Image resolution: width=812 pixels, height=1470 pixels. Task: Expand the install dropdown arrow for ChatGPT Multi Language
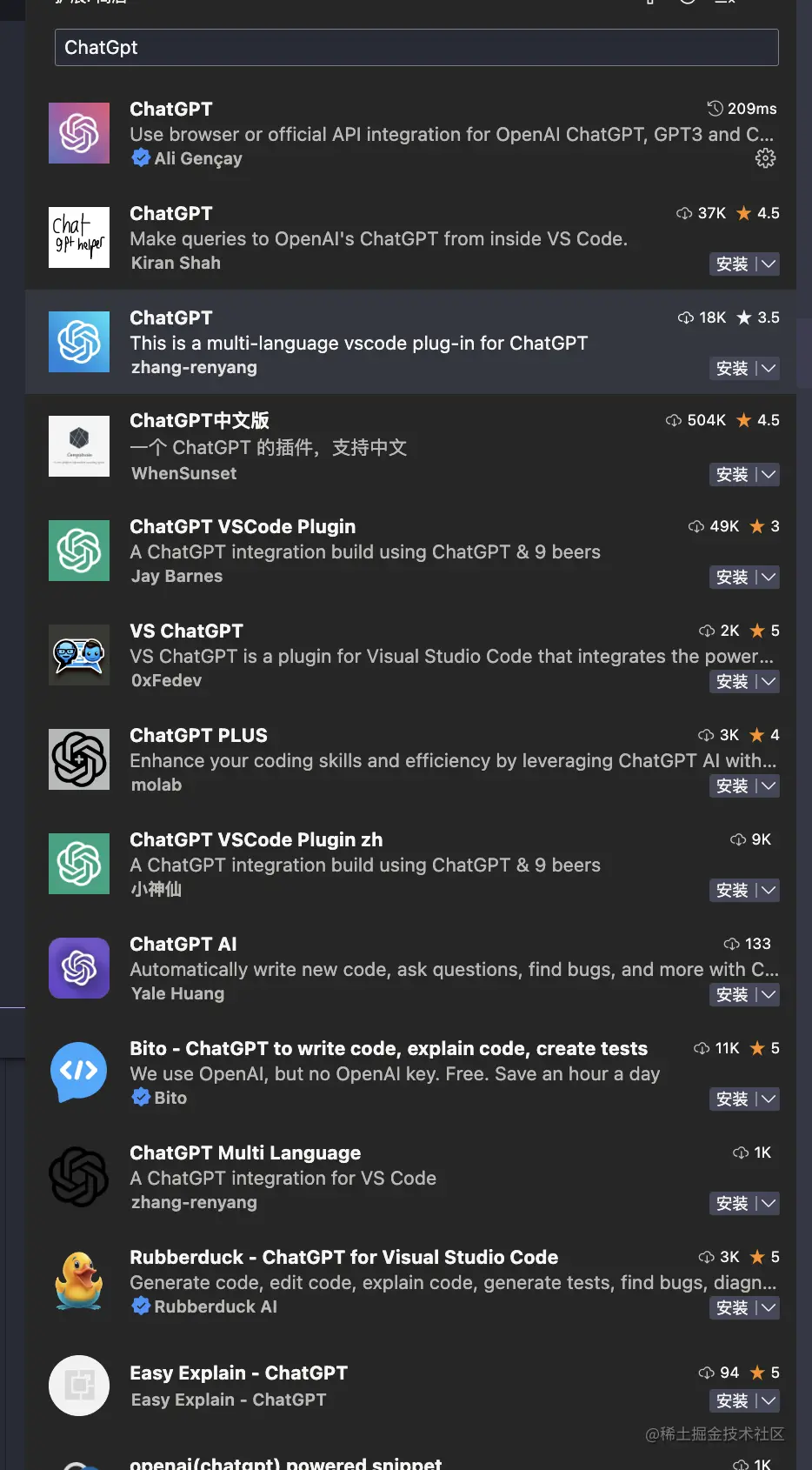(x=769, y=1204)
